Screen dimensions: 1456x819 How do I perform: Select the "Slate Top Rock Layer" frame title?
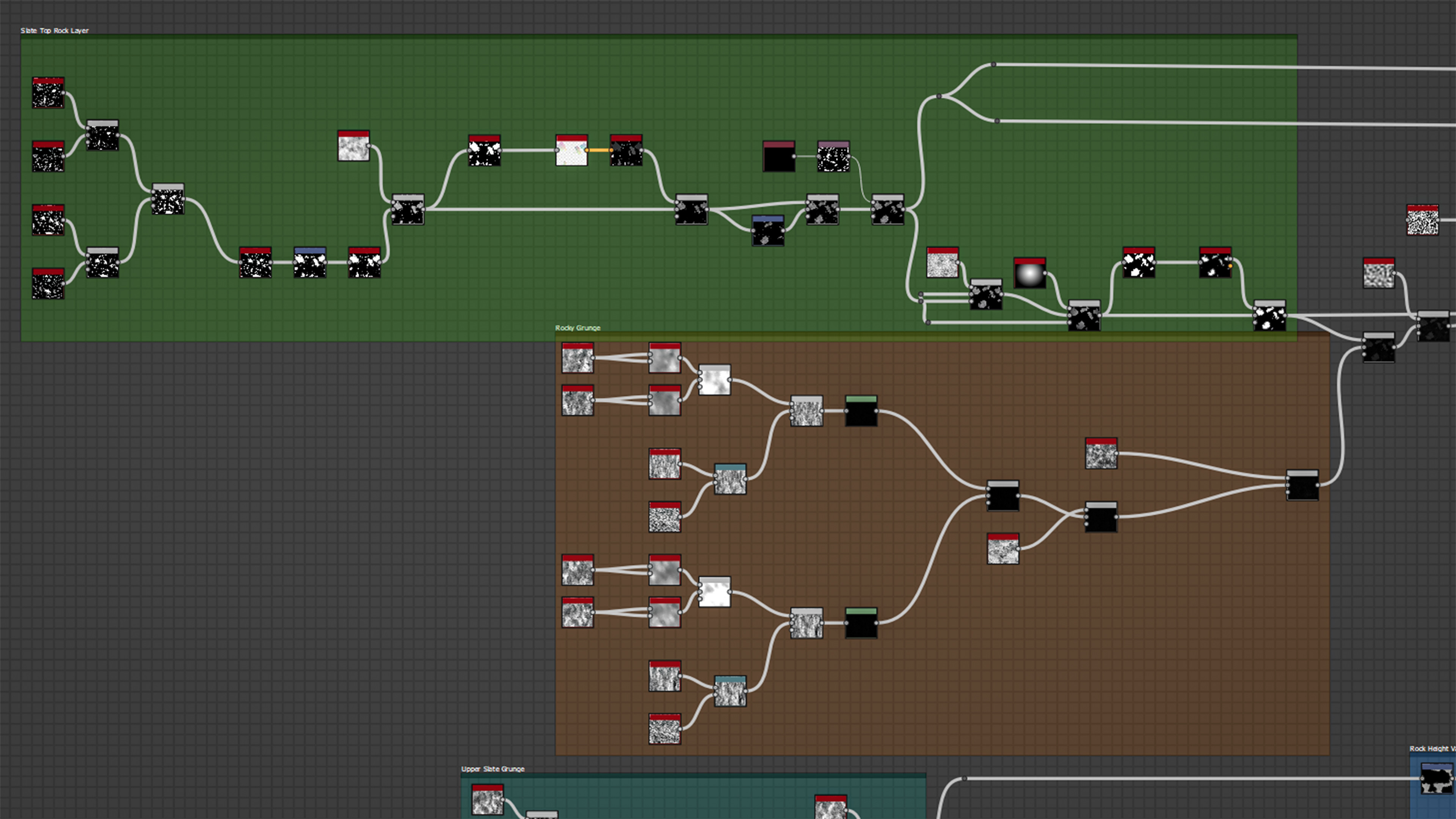point(54,30)
